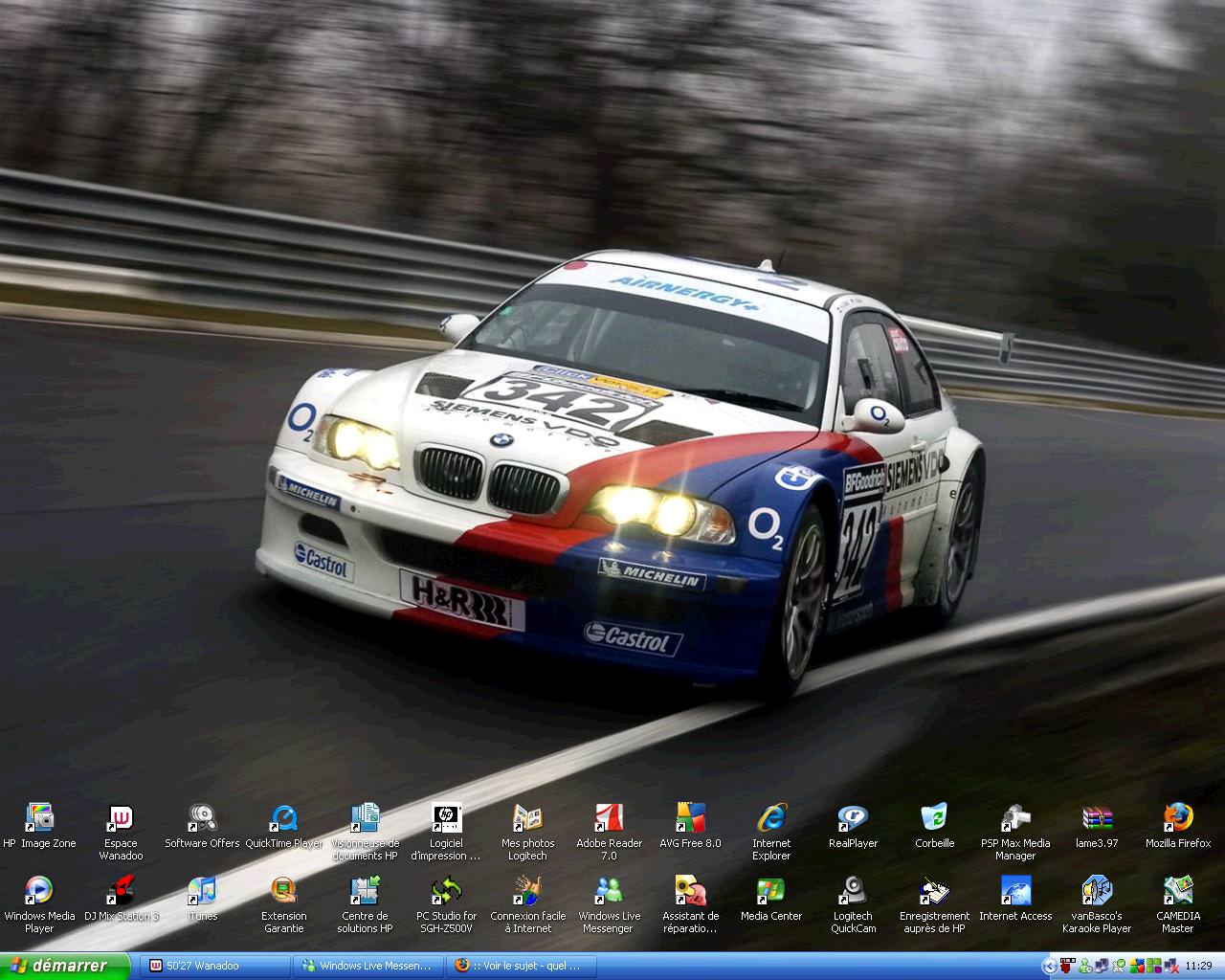
Task: Open Connexion facile à Internet icon
Action: [x=527, y=903]
